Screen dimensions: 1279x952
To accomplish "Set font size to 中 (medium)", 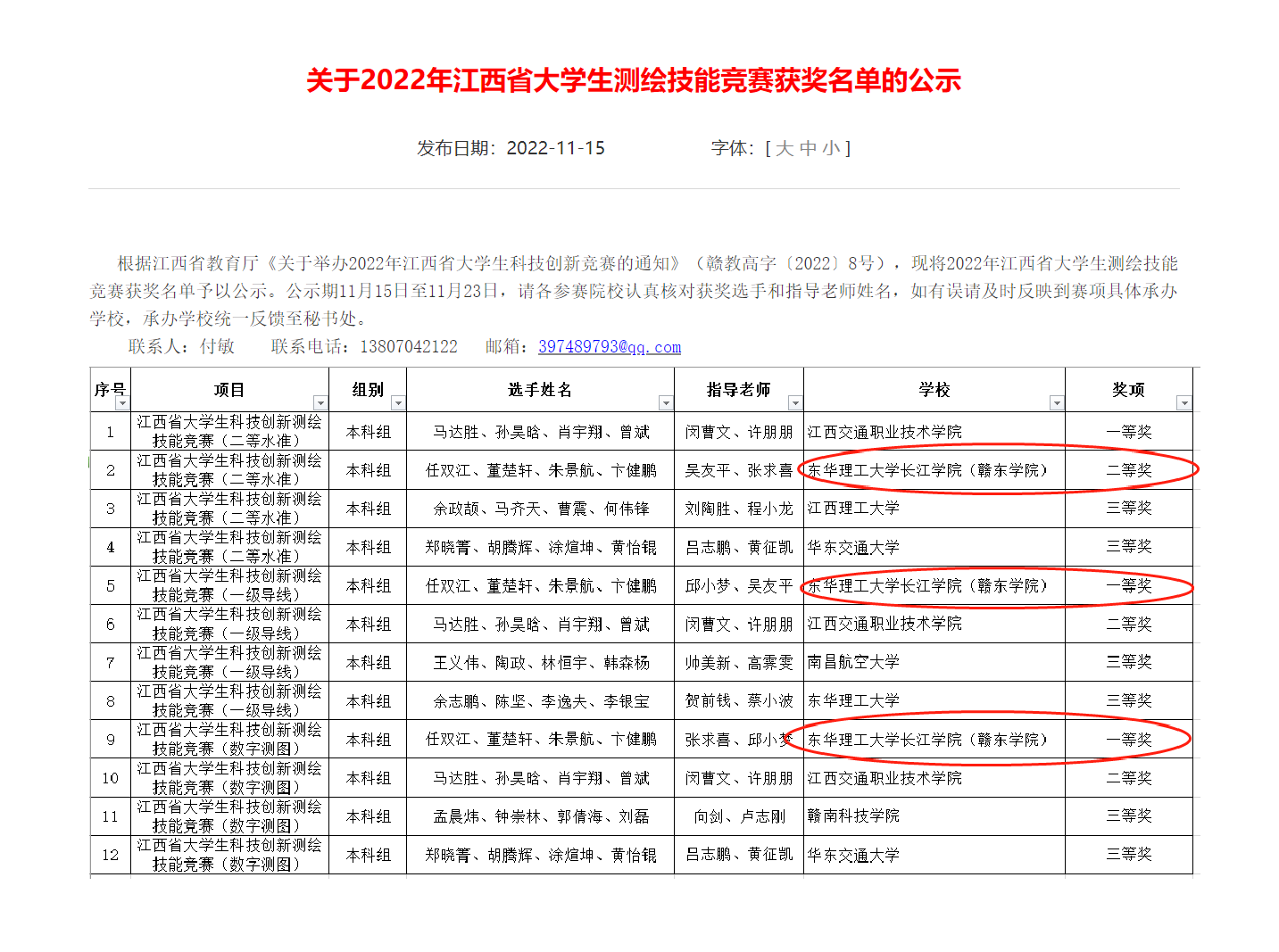I will coord(808,148).
